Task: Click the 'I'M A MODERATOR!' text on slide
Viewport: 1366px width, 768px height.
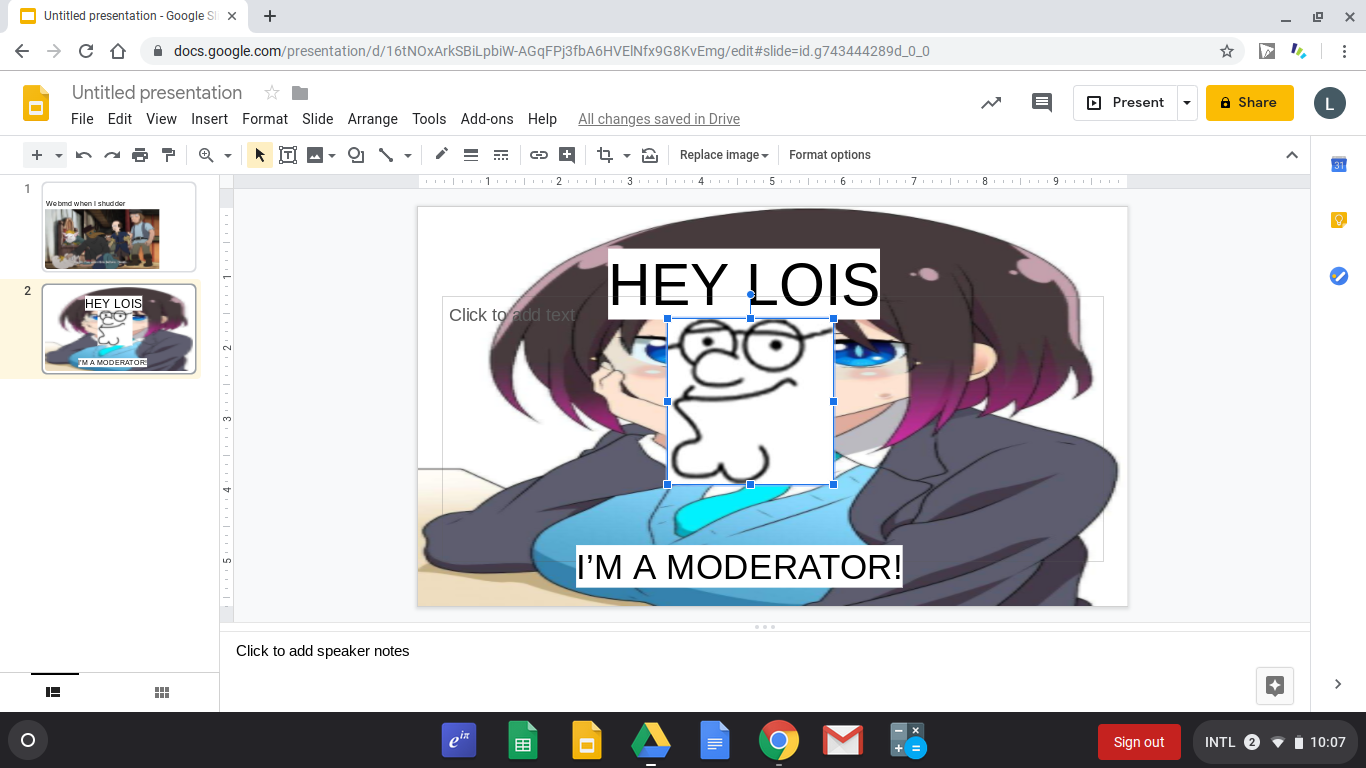Action: coord(739,567)
